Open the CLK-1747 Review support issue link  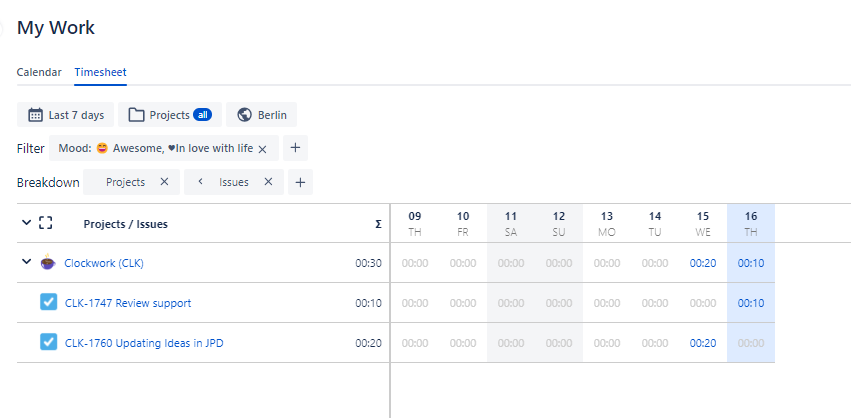pos(127,303)
